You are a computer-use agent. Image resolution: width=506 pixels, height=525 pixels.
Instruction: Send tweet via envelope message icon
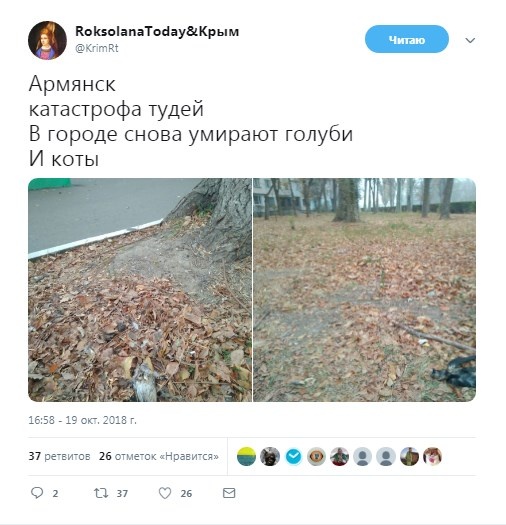[x=229, y=493]
